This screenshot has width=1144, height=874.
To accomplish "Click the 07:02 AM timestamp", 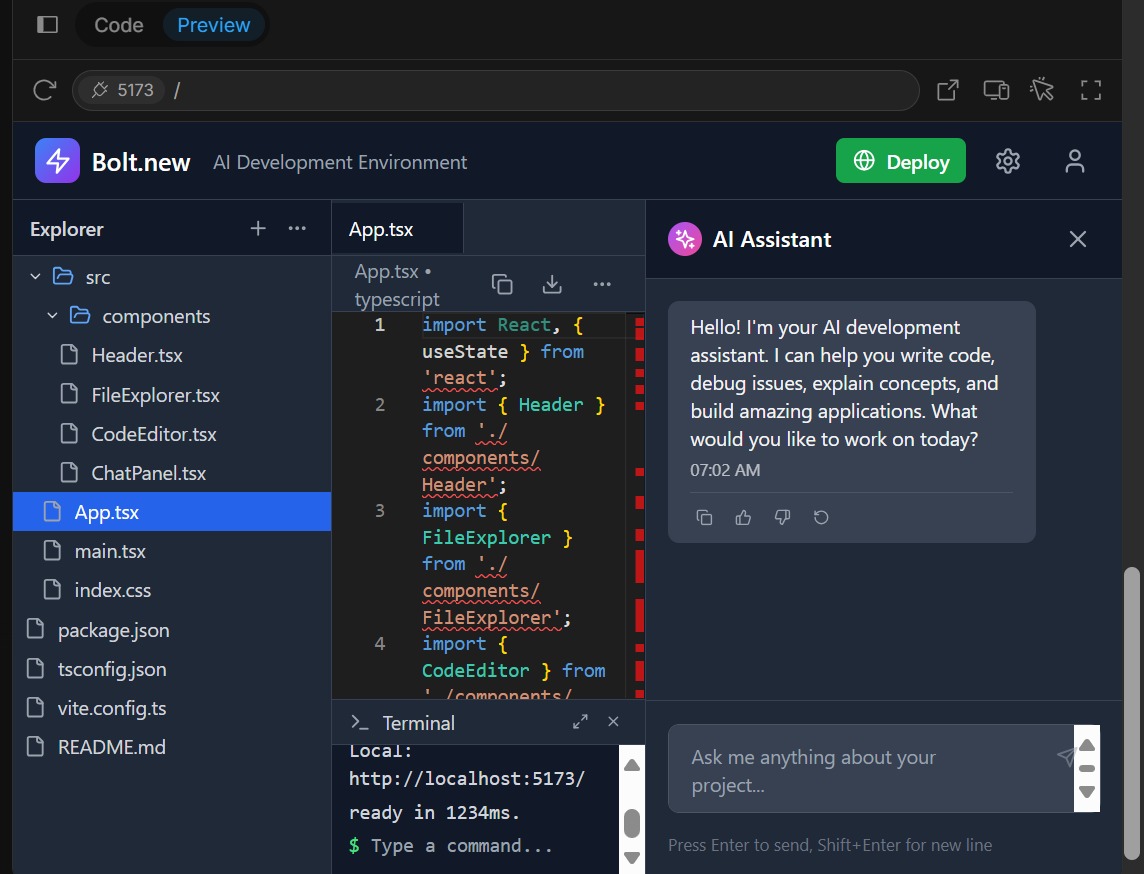I will point(725,470).
